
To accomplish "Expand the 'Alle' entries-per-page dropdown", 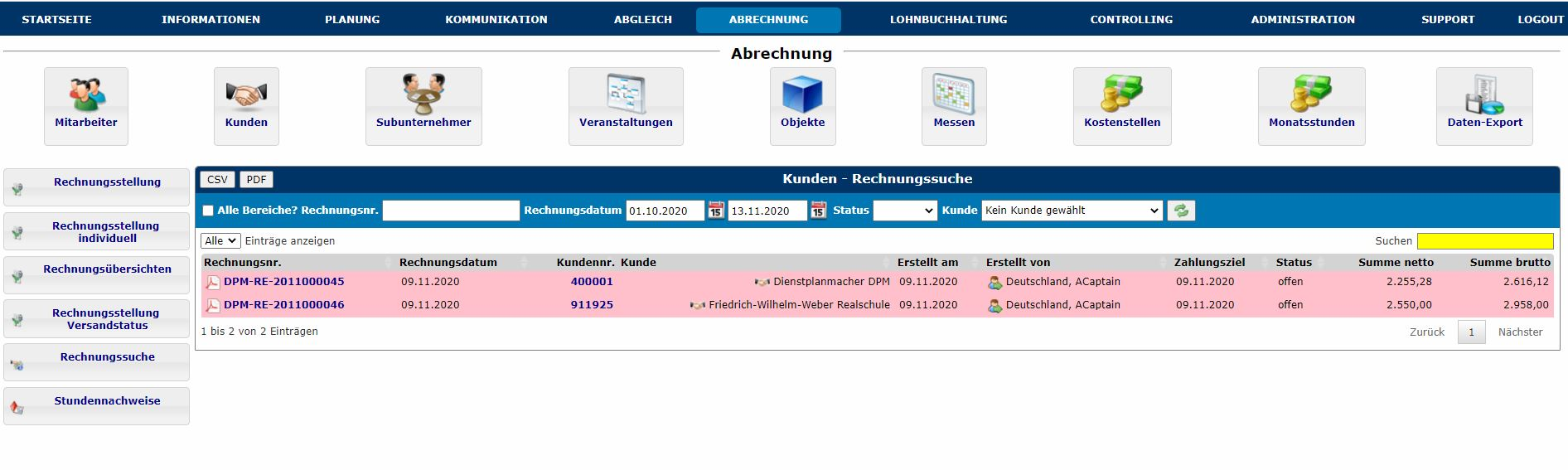I will pyautogui.click(x=220, y=240).
